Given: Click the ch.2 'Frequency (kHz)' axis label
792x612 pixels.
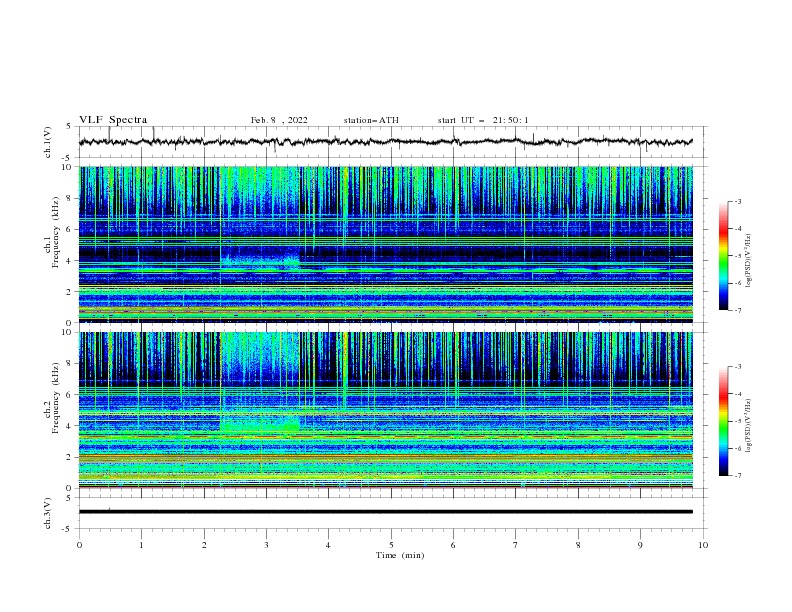Looking at the screenshot, I should (x=56, y=398).
